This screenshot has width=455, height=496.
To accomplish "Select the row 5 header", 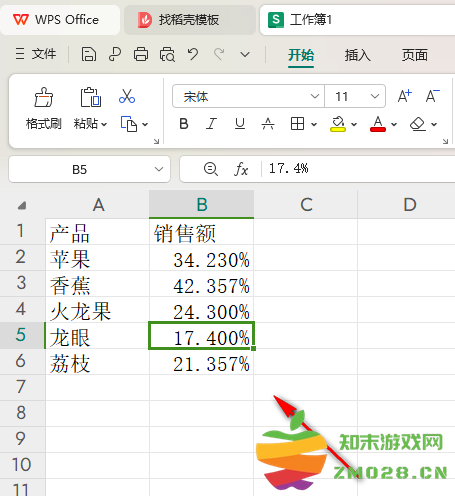I will (22, 335).
